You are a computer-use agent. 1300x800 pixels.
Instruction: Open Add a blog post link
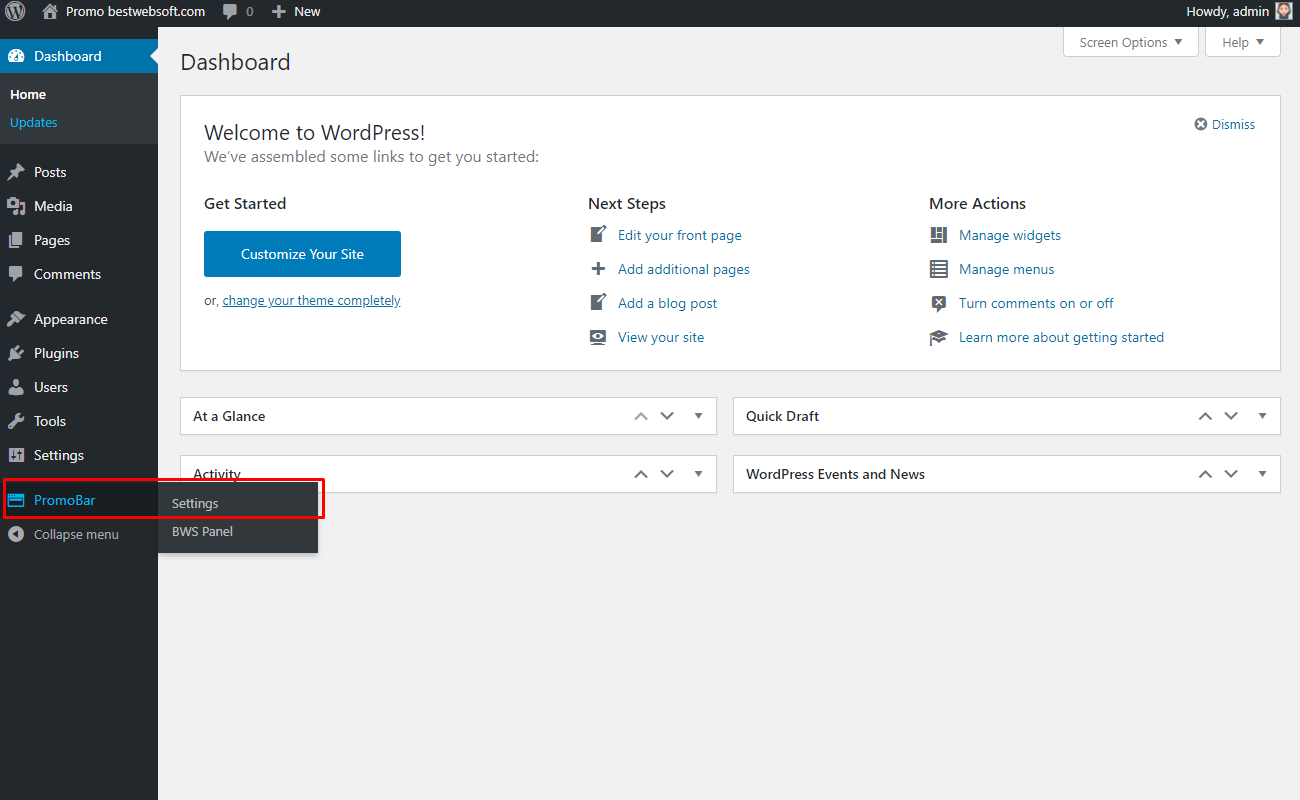668,303
